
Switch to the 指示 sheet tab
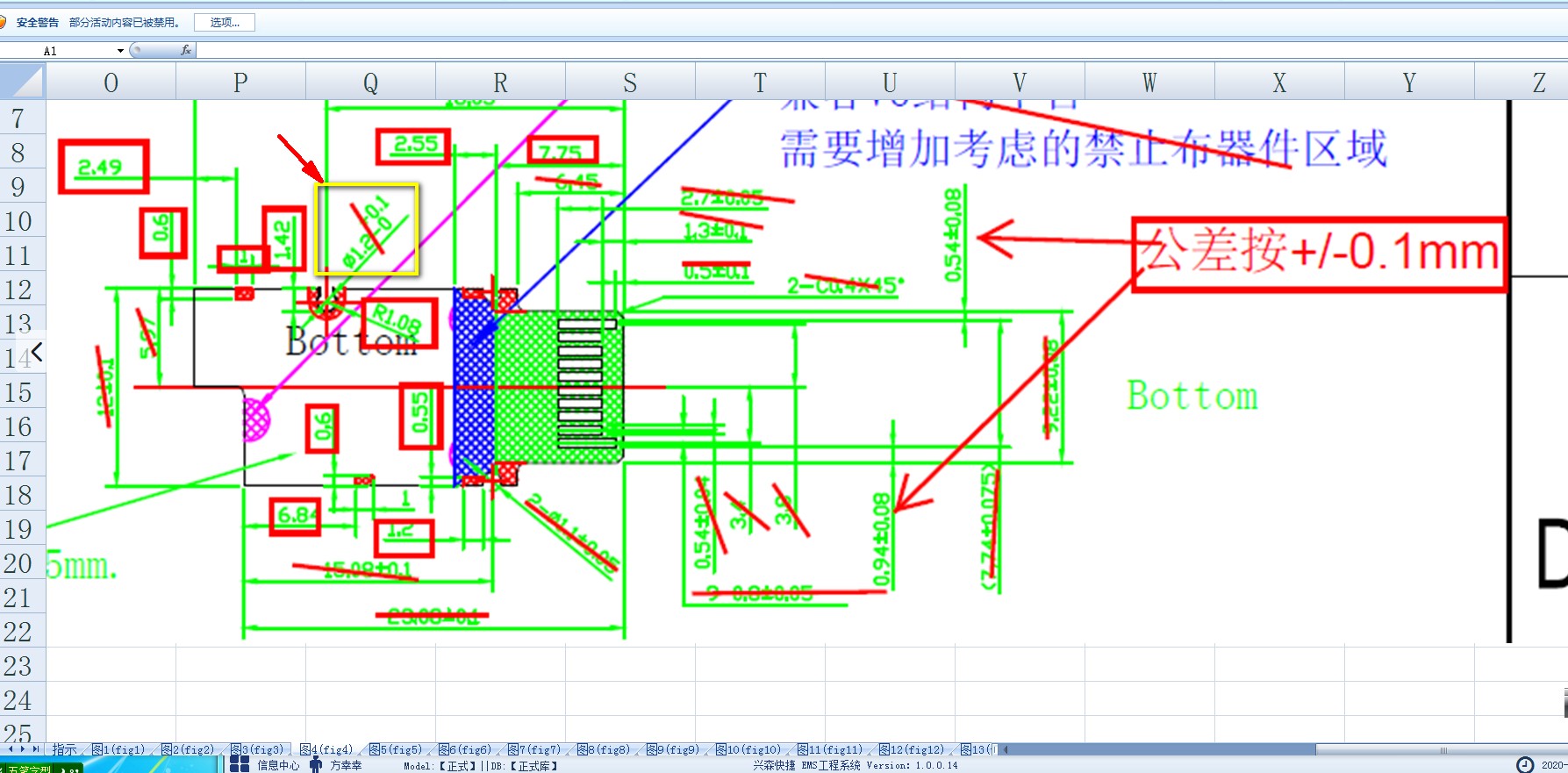click(x=64, y=749)
